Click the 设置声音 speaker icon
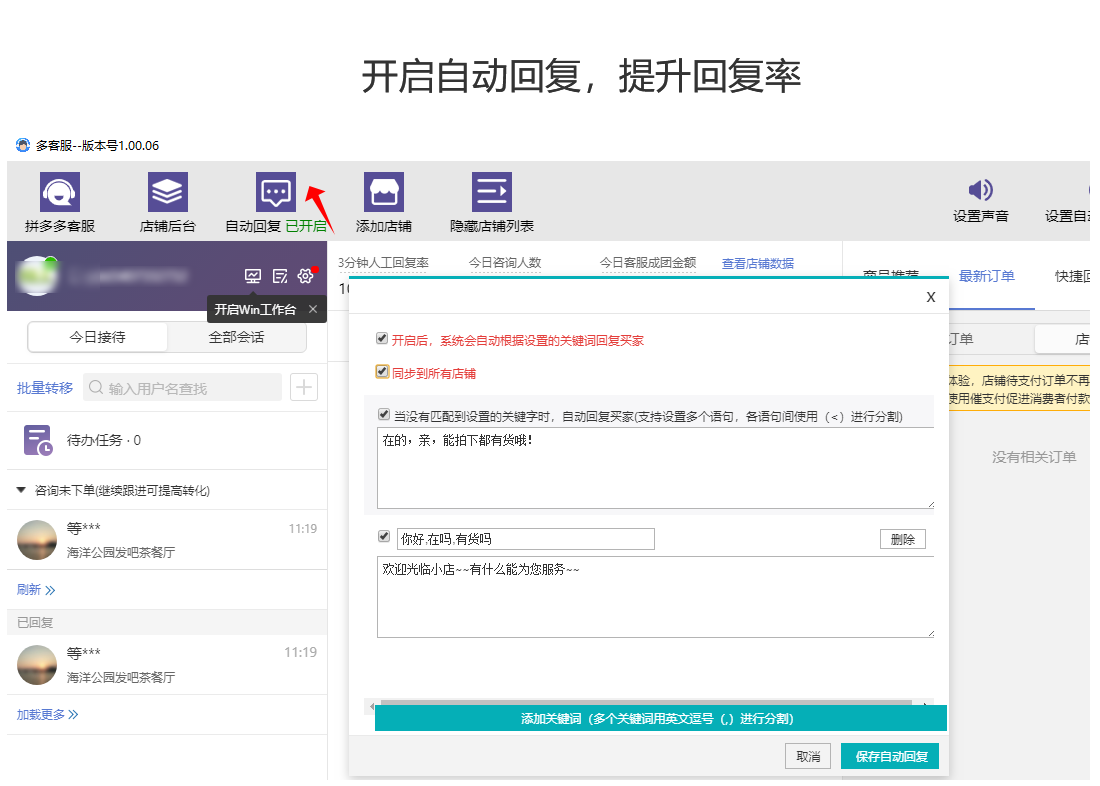The height and width of the screenshot is (786, 1100). (x=980, y=191)
